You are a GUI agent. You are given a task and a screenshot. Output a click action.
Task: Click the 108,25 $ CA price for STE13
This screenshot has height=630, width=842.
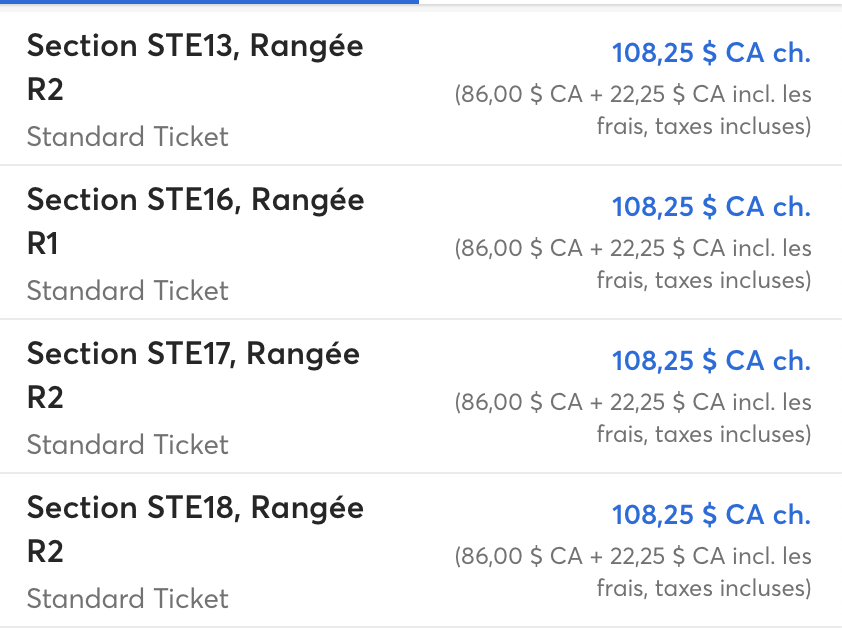point(711,53)
